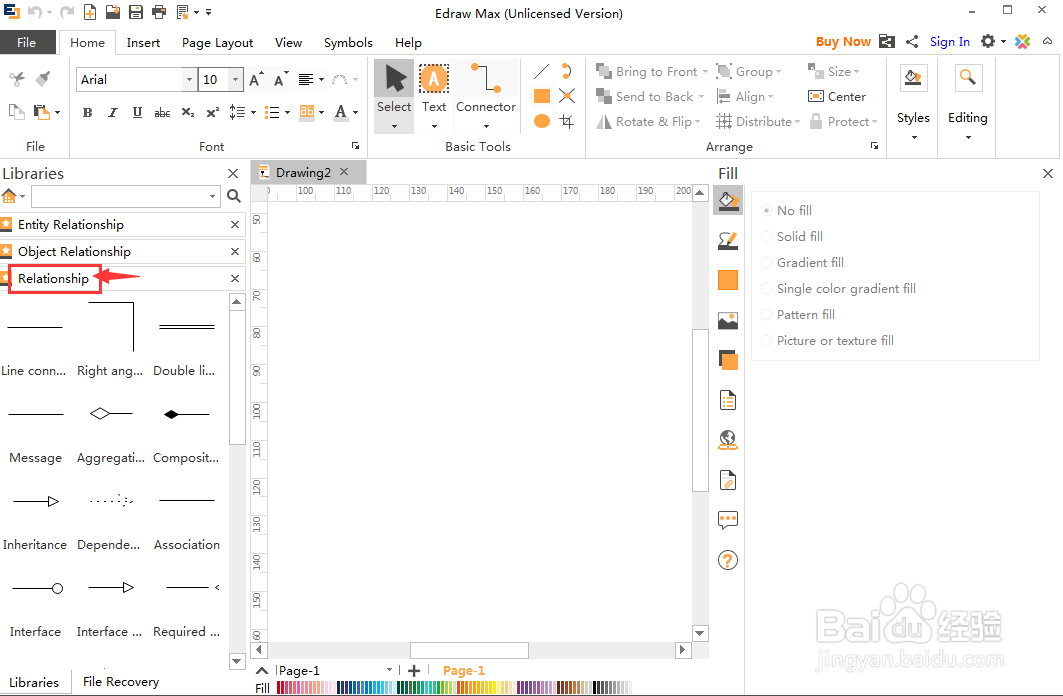Click the print icon in quick access bar
This screenshot has height=696, width=1063.
click(x=159, y=12)
